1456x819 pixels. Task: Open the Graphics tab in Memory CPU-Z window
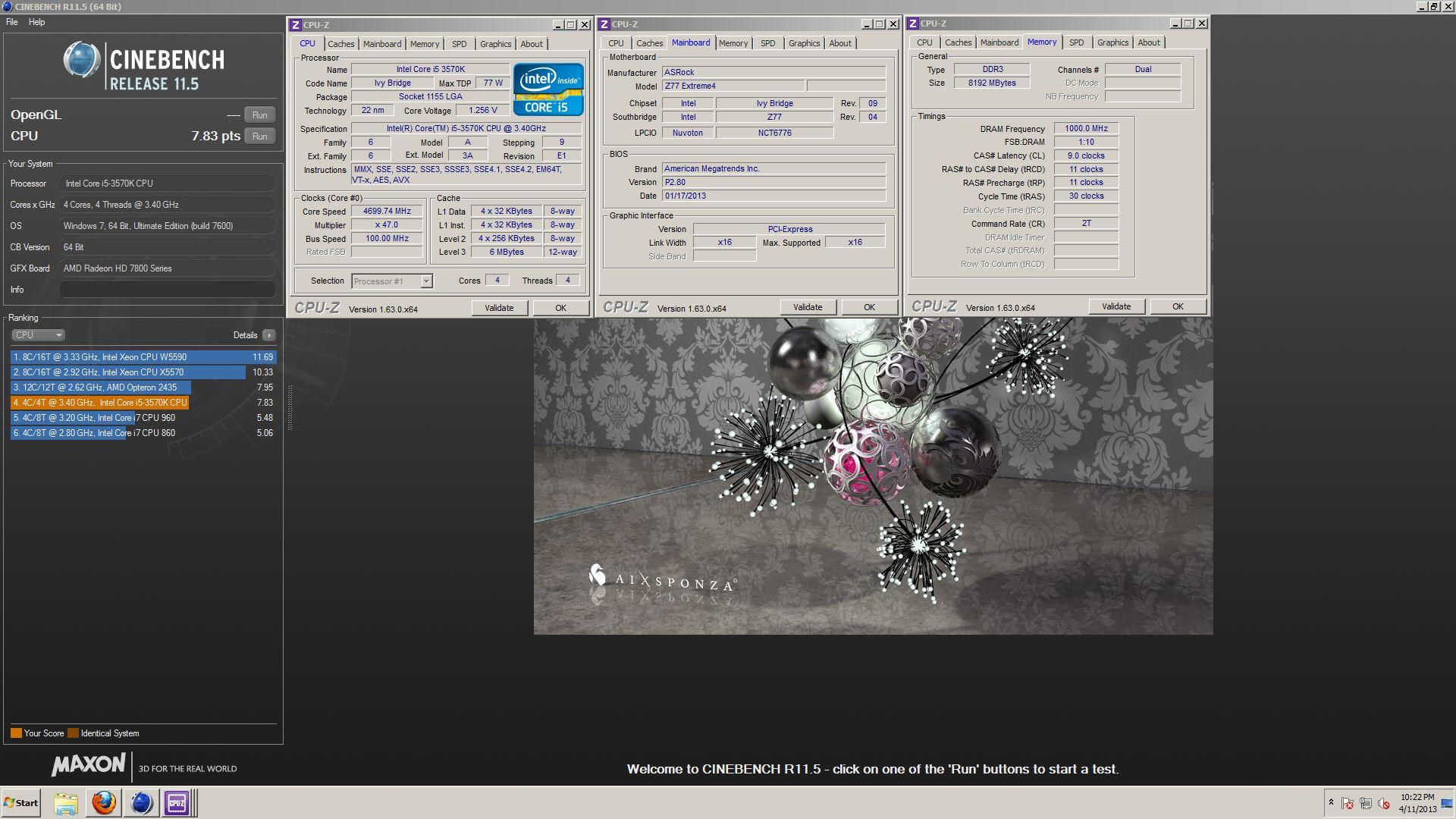(x=1112, y=42)
